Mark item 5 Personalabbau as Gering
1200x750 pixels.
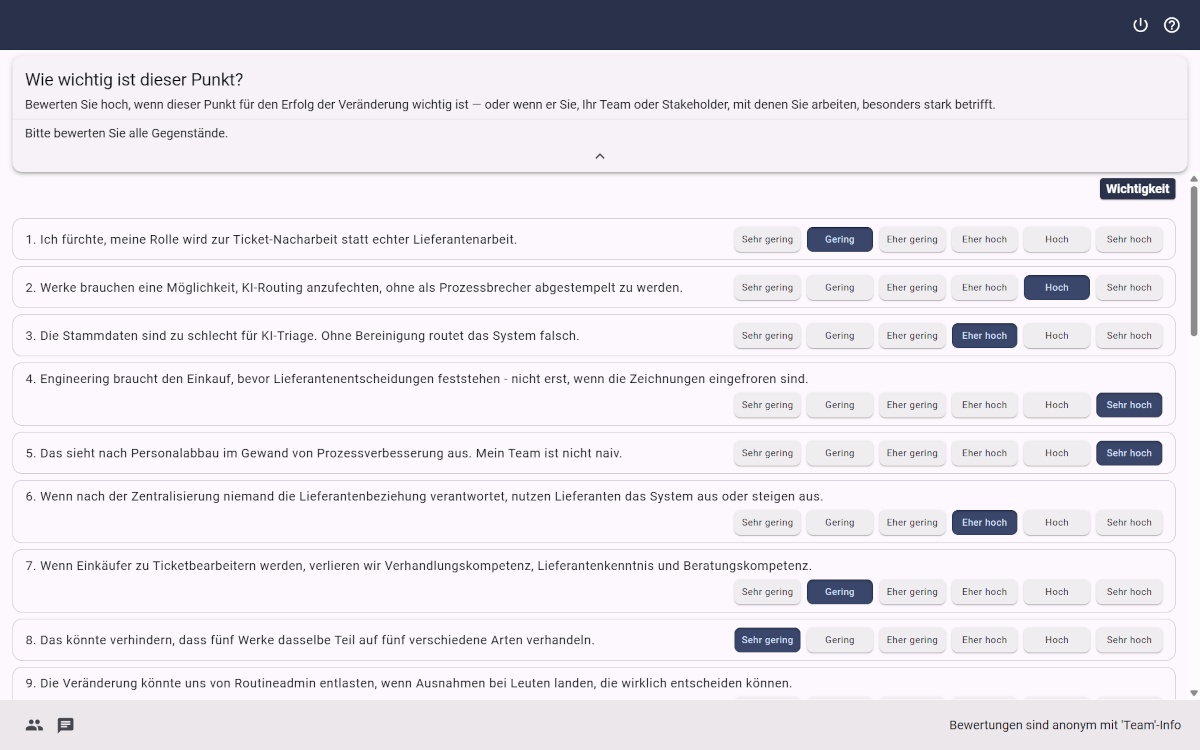click(840, 453)
